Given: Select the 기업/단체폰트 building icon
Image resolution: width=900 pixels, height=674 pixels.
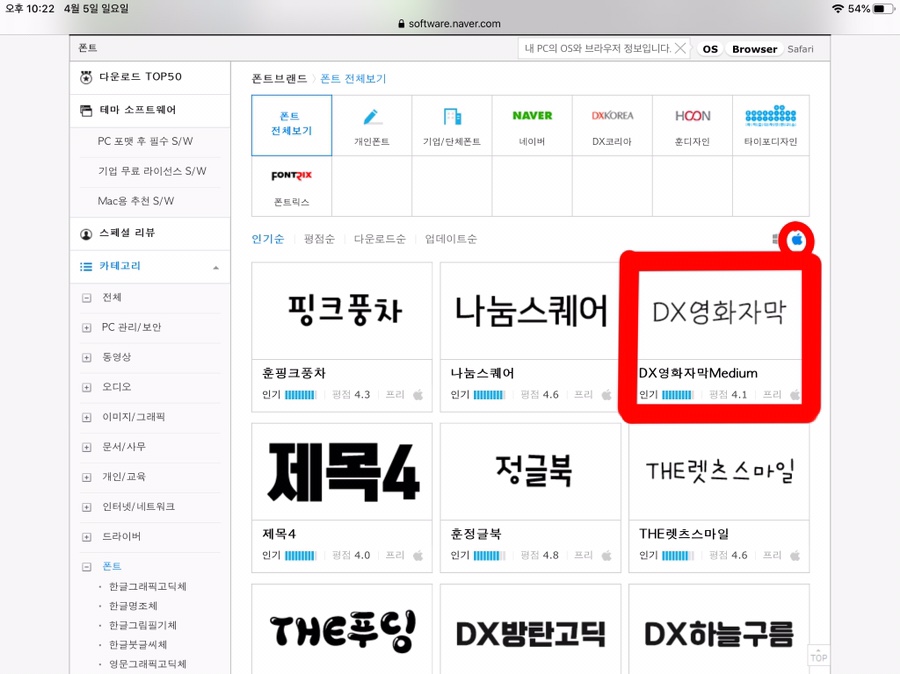Looking at the screenshot, I should [x=452, y=117].
